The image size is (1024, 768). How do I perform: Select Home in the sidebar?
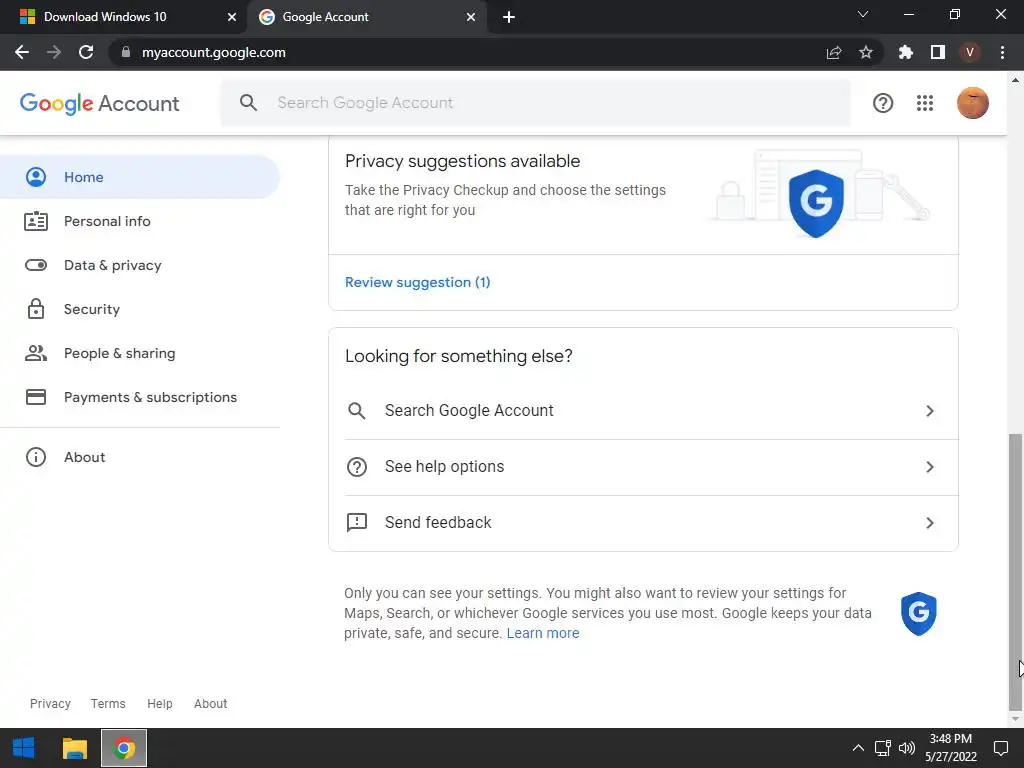point(140,177)
